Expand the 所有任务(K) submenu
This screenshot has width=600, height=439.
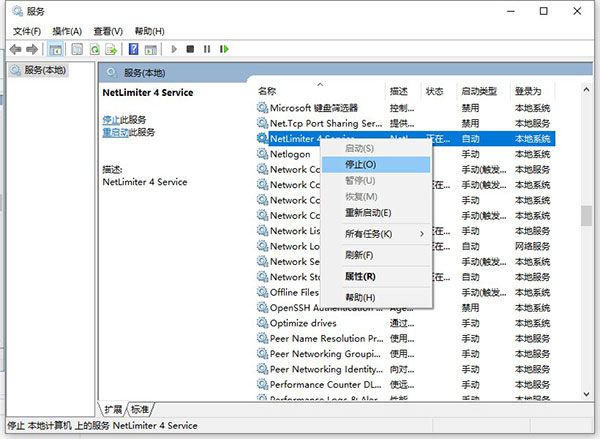[x=372, y=234]
